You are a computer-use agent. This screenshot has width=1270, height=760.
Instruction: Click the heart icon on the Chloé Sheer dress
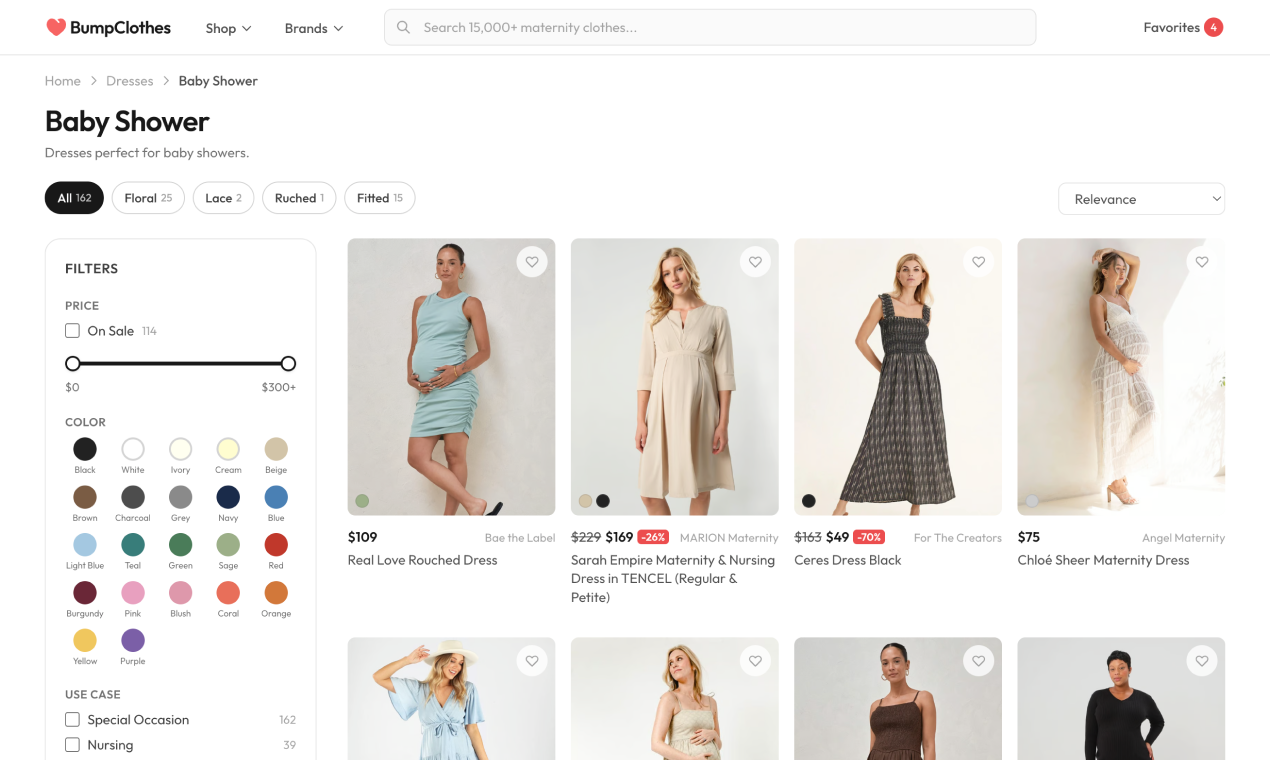coord(1201,261)
